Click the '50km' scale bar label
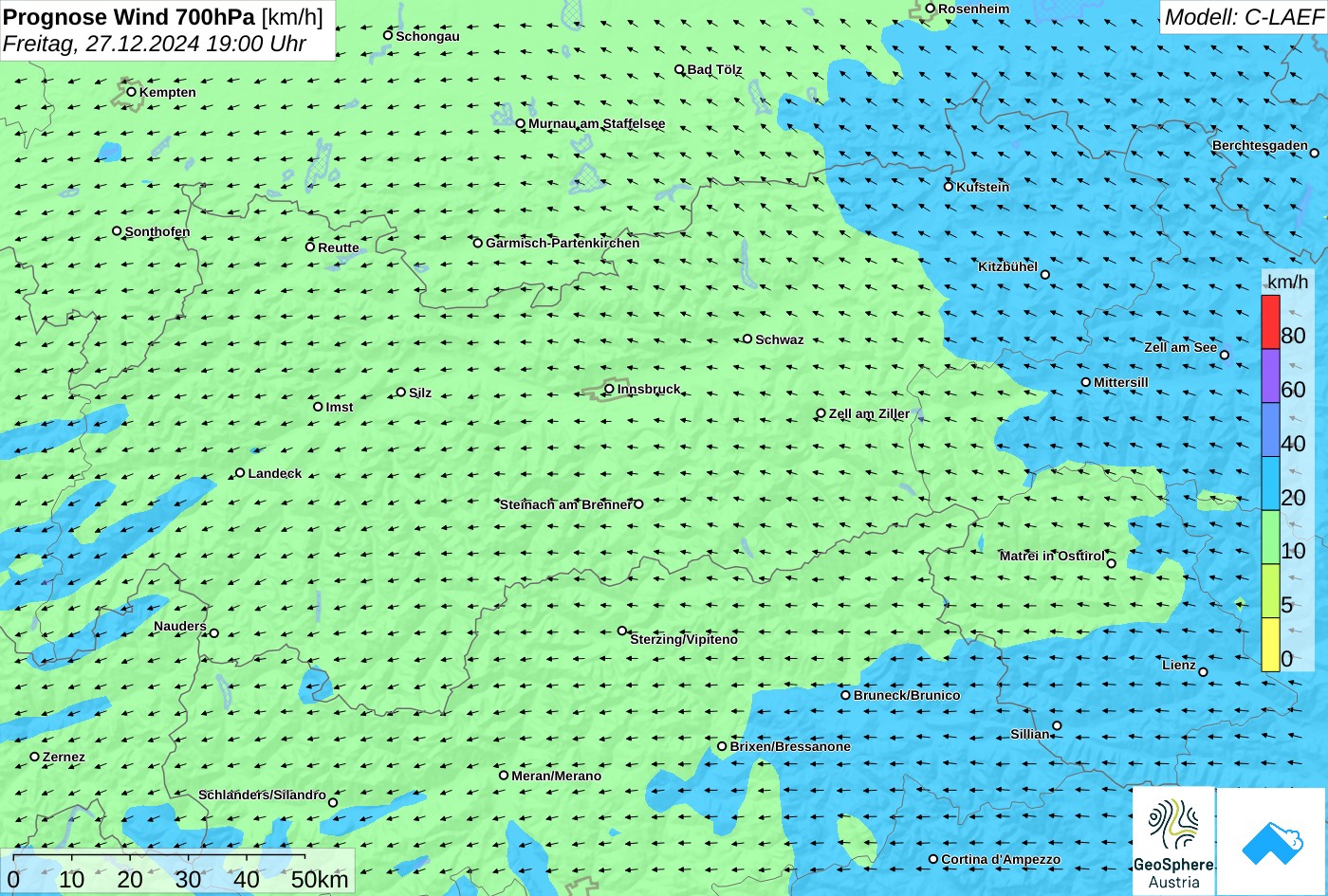Screen dimensions: 1328x896 pos(320,879)
